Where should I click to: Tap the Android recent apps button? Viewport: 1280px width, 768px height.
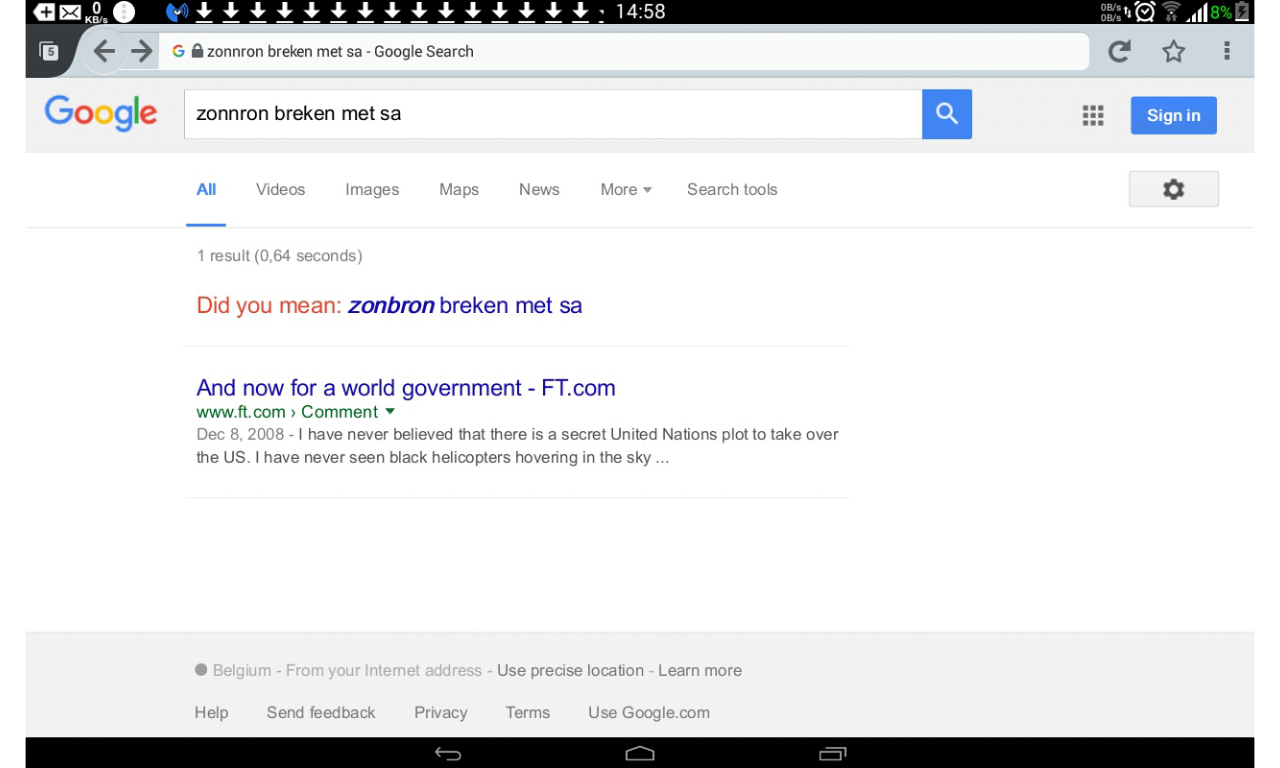click(x=832, y=753)
